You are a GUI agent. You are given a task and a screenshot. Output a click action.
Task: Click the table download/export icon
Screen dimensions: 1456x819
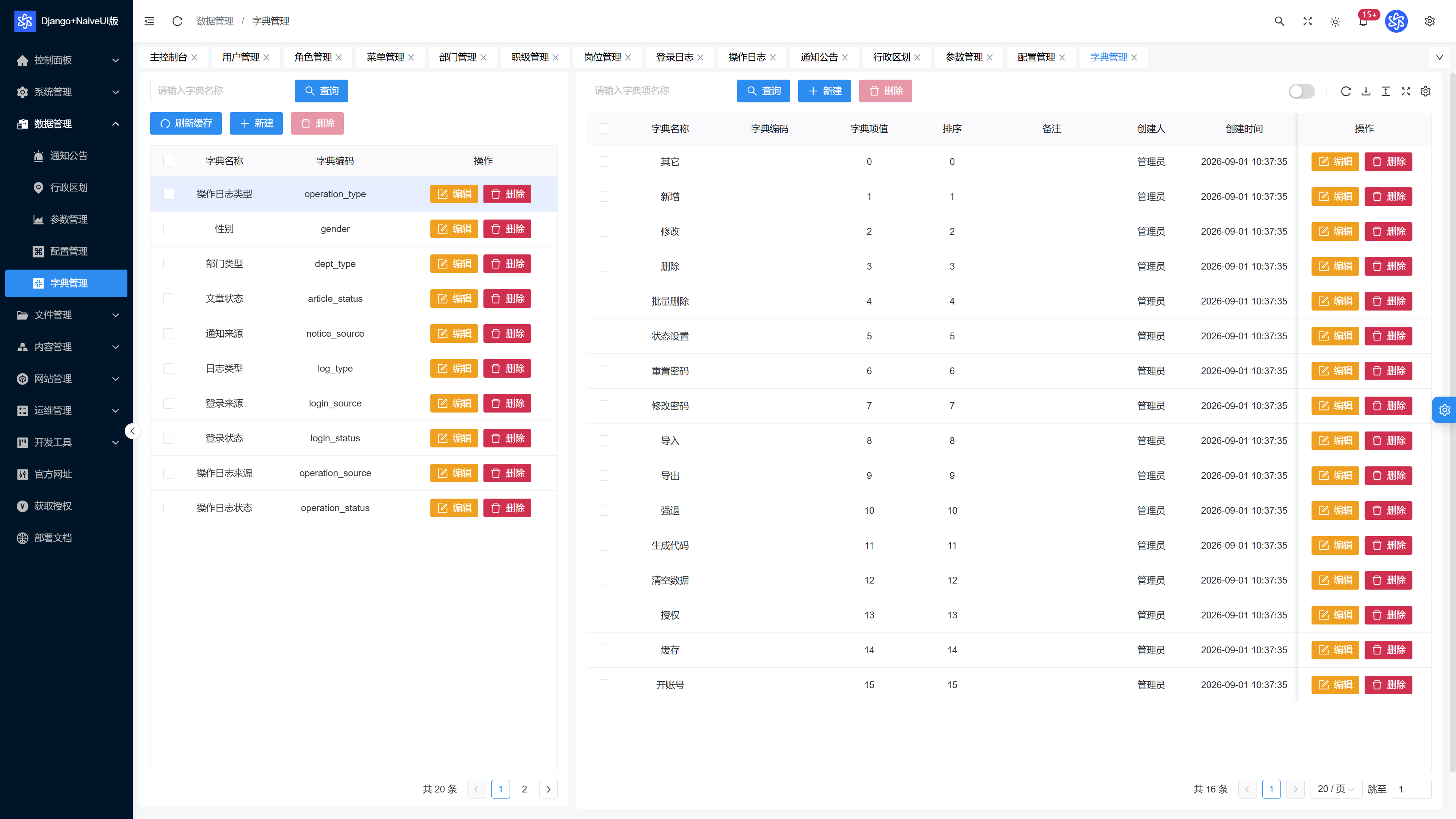click(1365, 91)
